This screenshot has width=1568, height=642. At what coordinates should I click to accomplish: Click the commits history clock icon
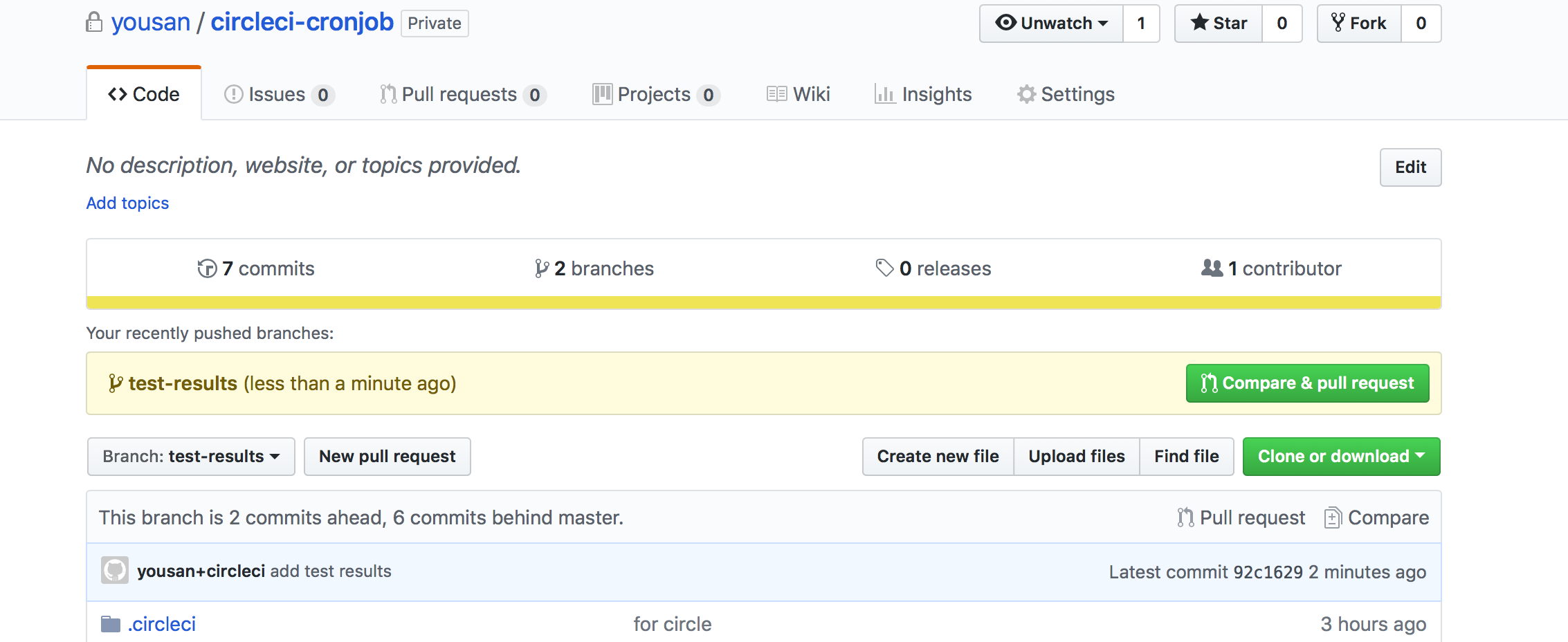[207, 268]
